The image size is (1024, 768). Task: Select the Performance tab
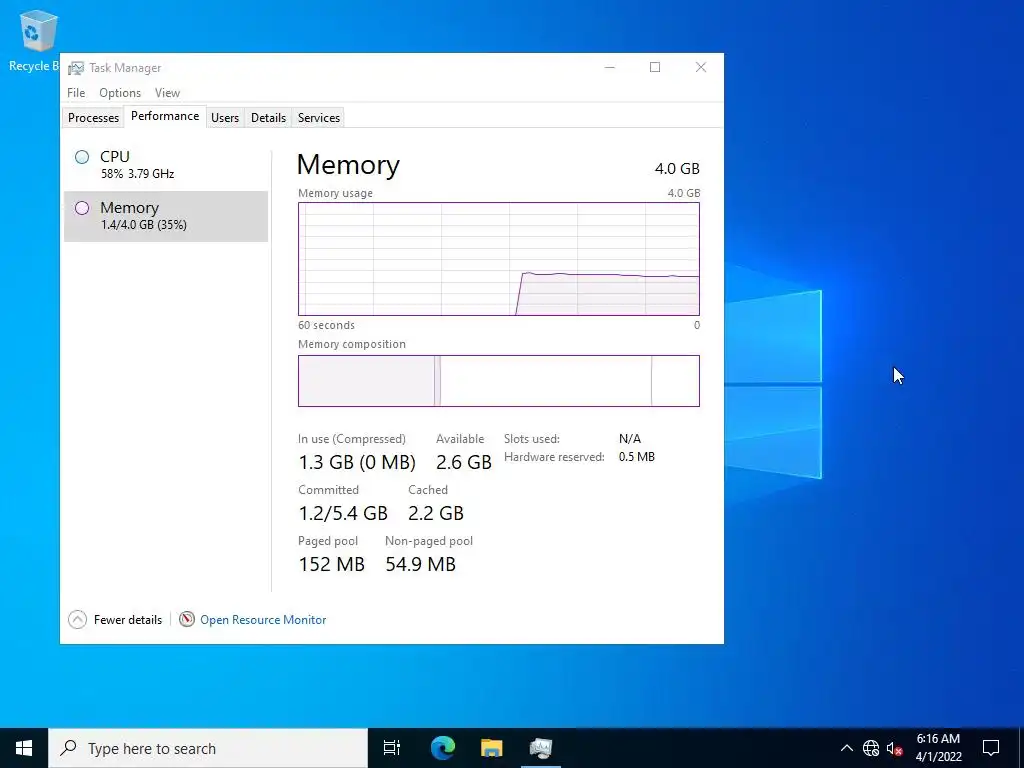tap(165, 116)
